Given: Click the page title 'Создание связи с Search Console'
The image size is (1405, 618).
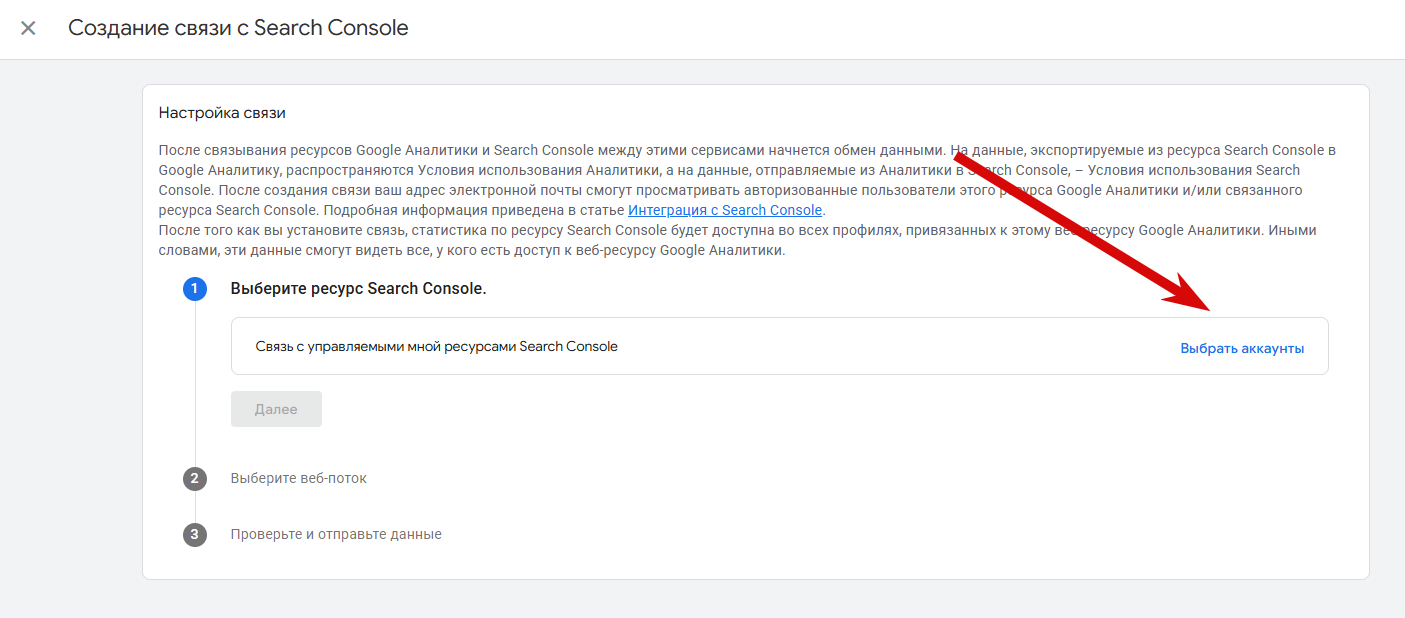Looking at the screenshot, I should [238, 28].
